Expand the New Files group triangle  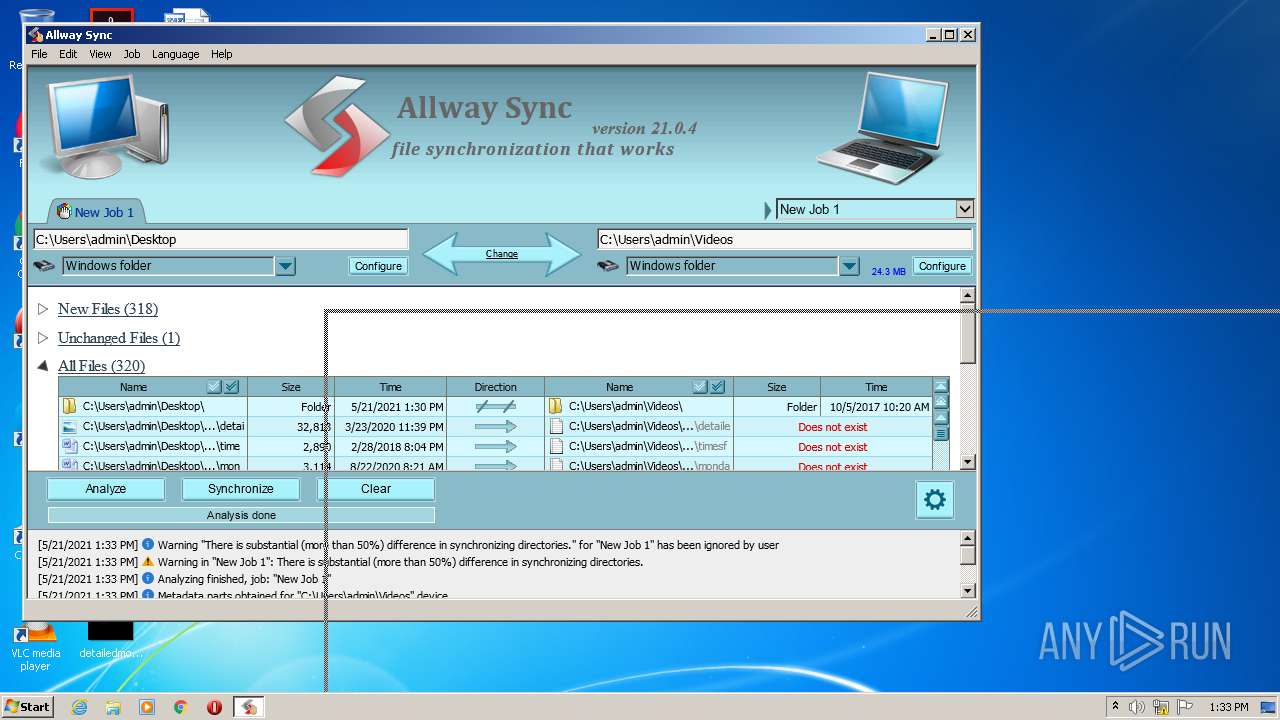(43, 309)
